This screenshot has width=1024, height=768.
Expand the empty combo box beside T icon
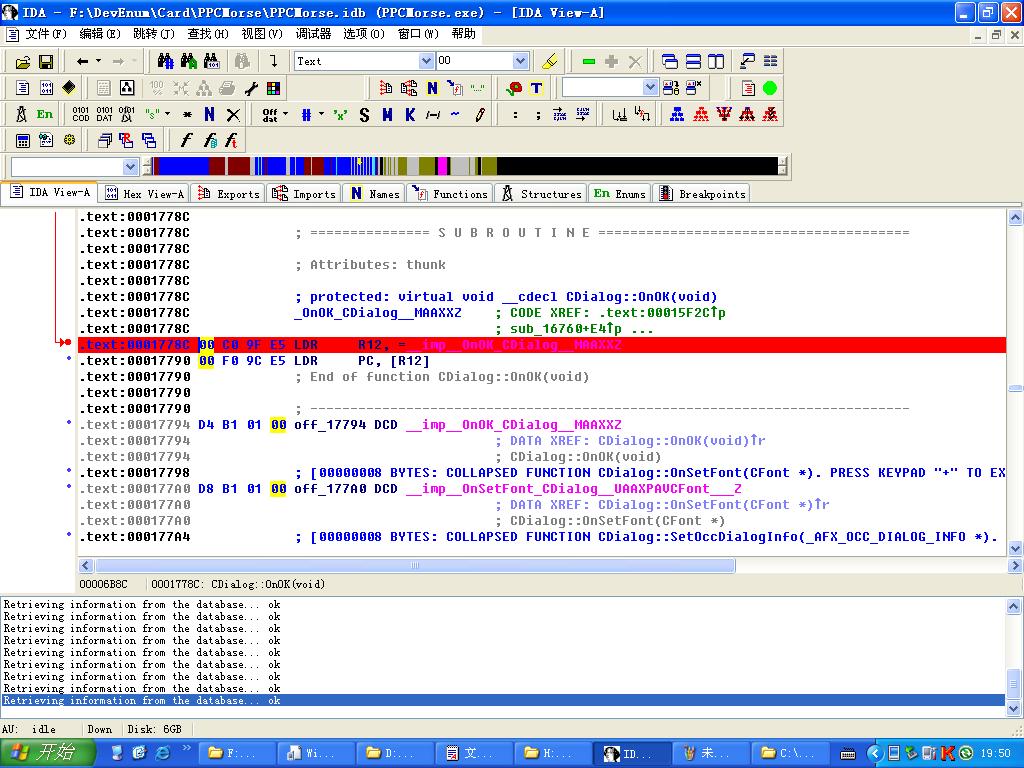650,88
